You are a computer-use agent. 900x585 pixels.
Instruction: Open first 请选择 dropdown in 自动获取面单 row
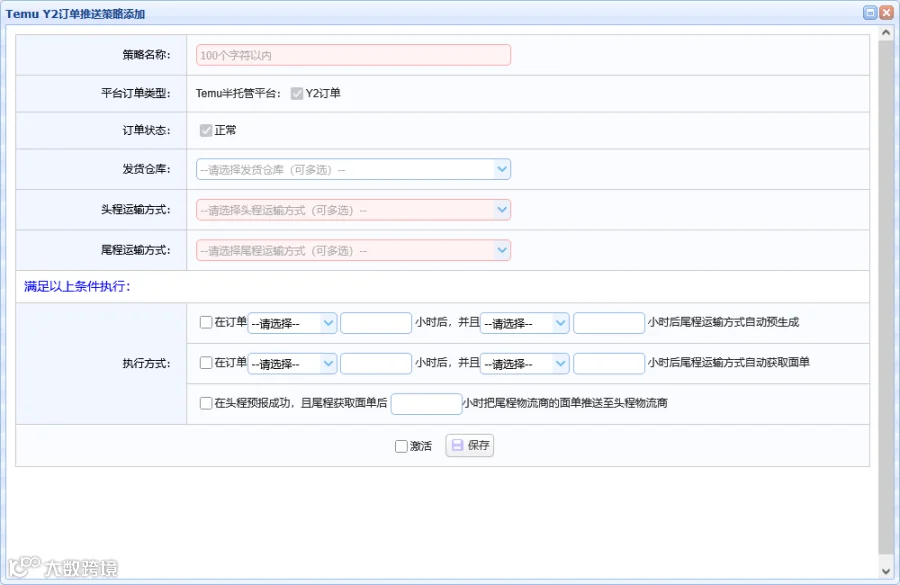[x=292, y=363]
